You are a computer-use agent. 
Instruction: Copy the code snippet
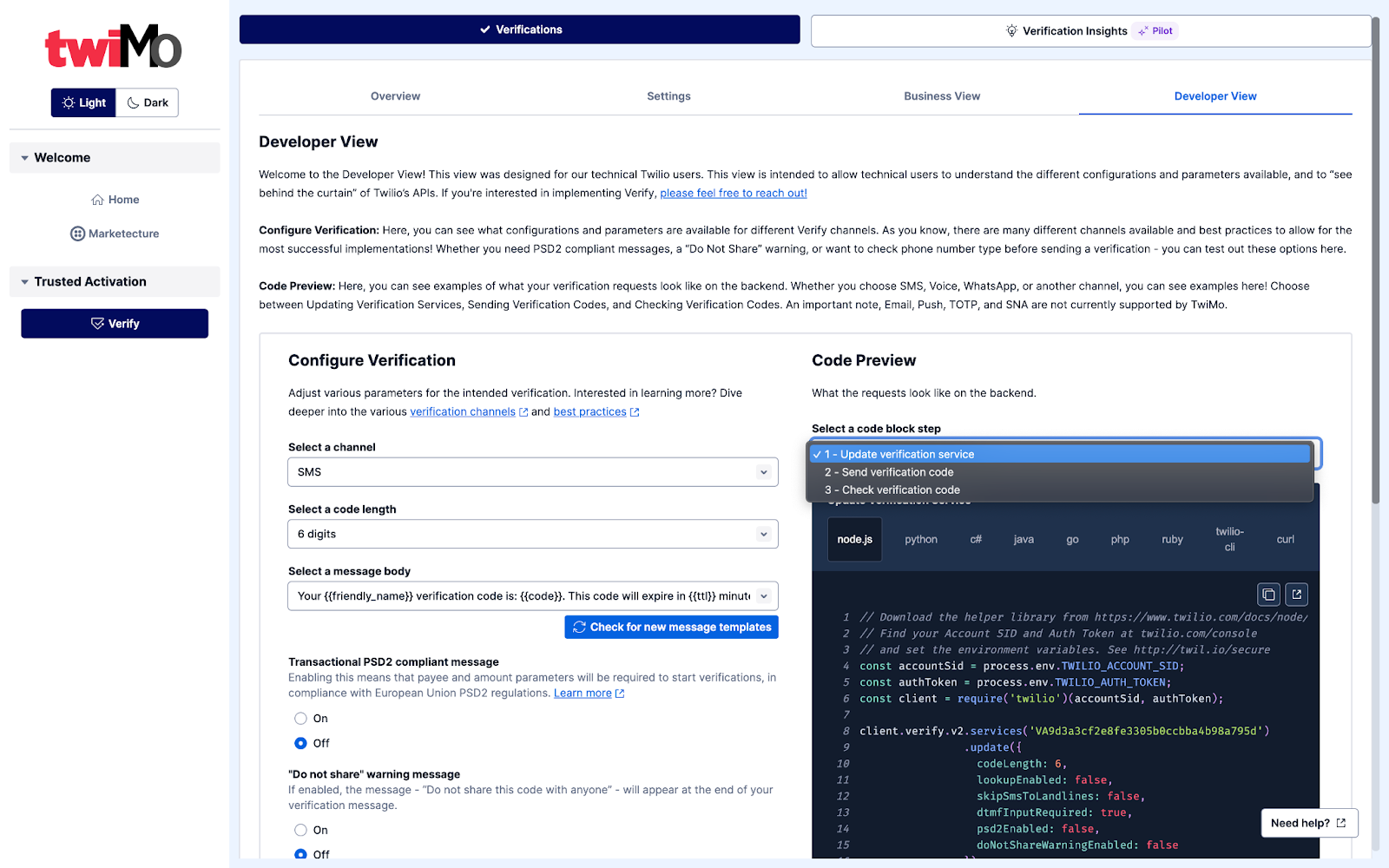click(x=1268, y=595)
